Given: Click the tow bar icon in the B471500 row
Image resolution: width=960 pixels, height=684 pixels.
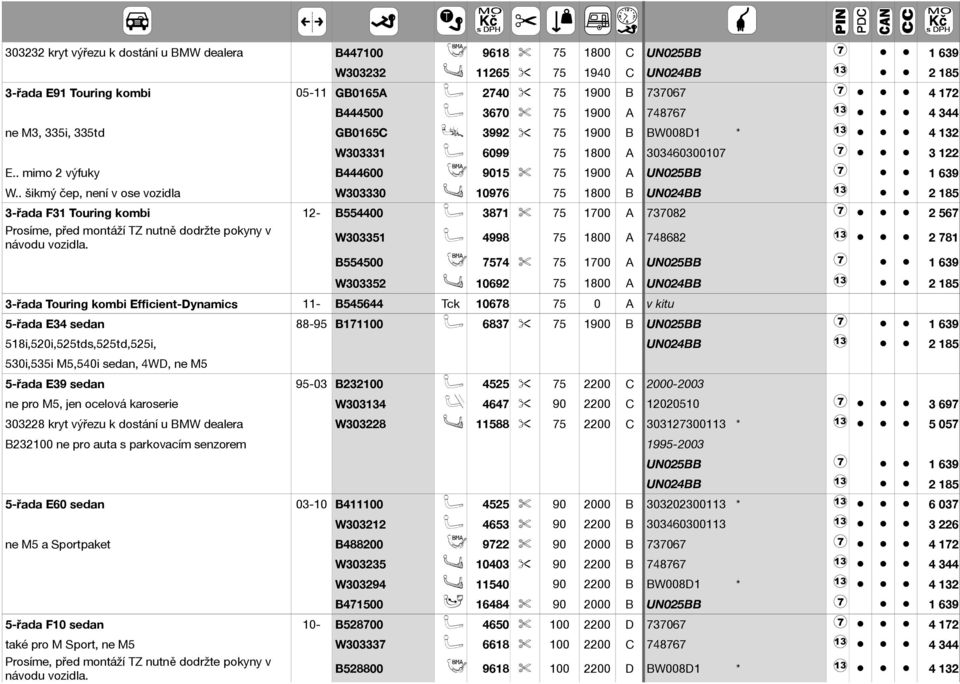Looking at the screenshot, I should (x=452, y=603).
